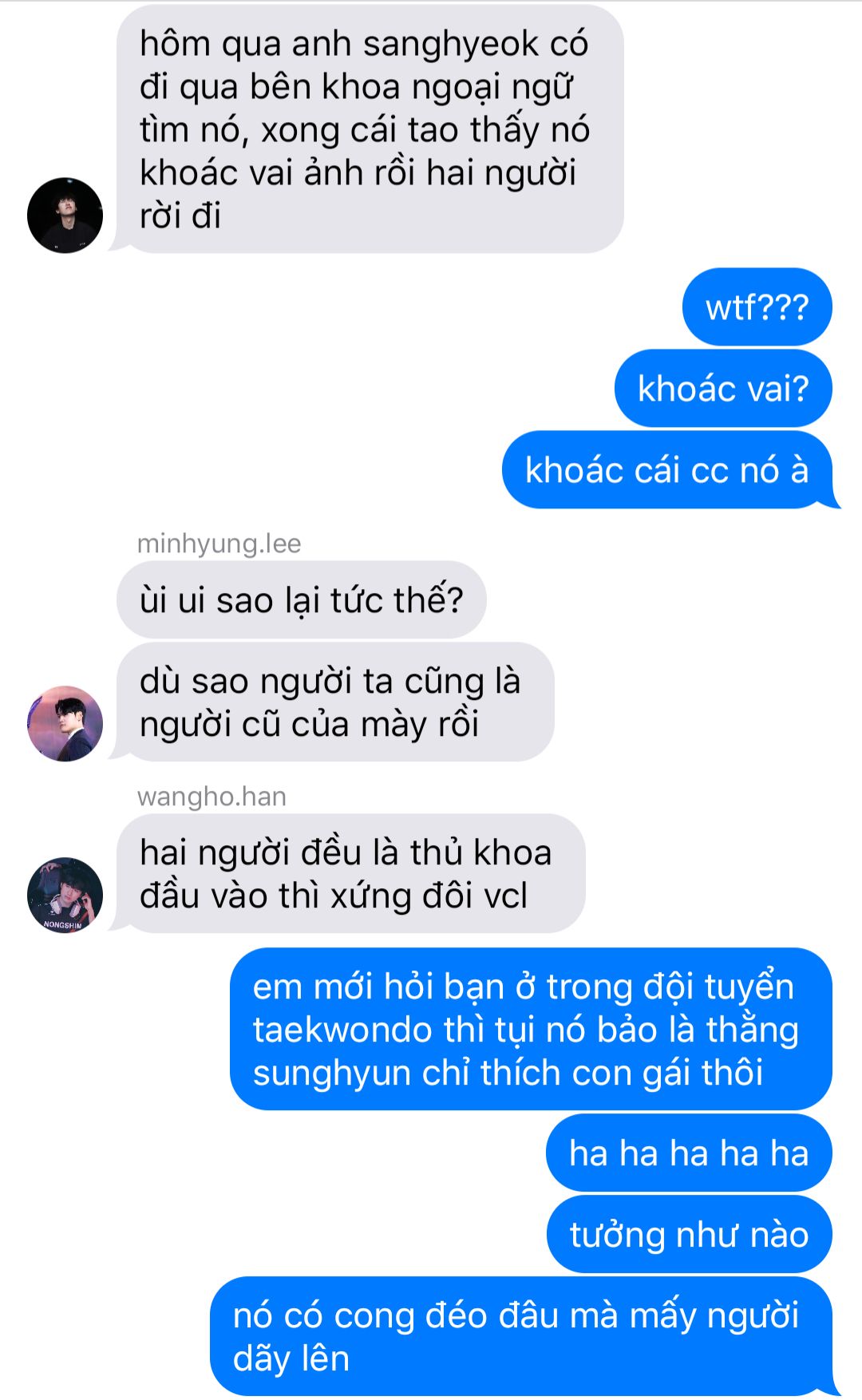
Task: Tap the "khoác cái cc nó à" bubble
Action: pyautogui.click(x=667, y=470)
